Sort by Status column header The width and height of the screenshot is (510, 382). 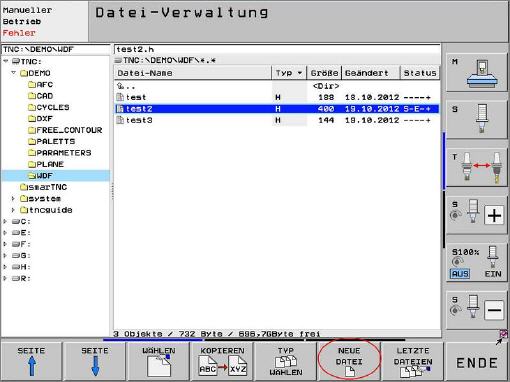pos(420,73)
